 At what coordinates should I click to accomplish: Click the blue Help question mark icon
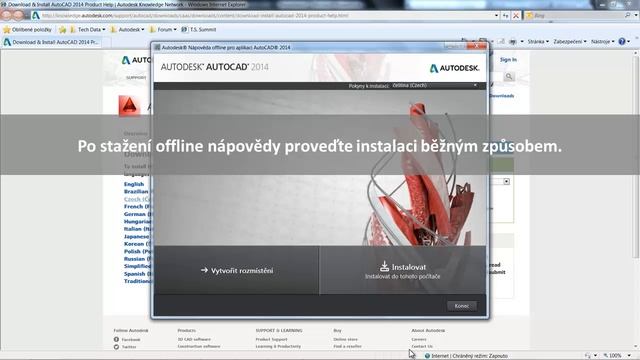[622, 42]
